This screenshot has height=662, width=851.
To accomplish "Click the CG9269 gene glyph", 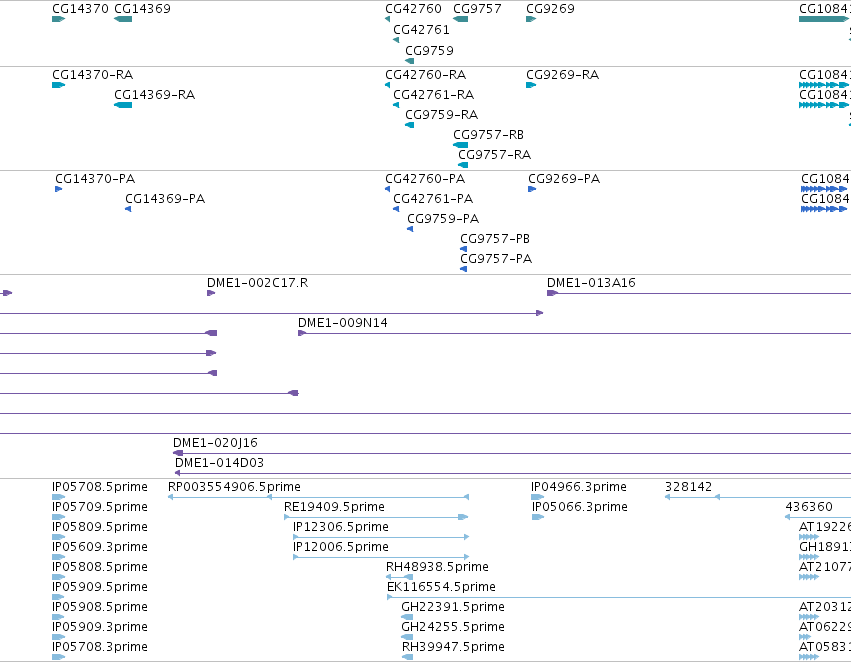I will 531,19.
